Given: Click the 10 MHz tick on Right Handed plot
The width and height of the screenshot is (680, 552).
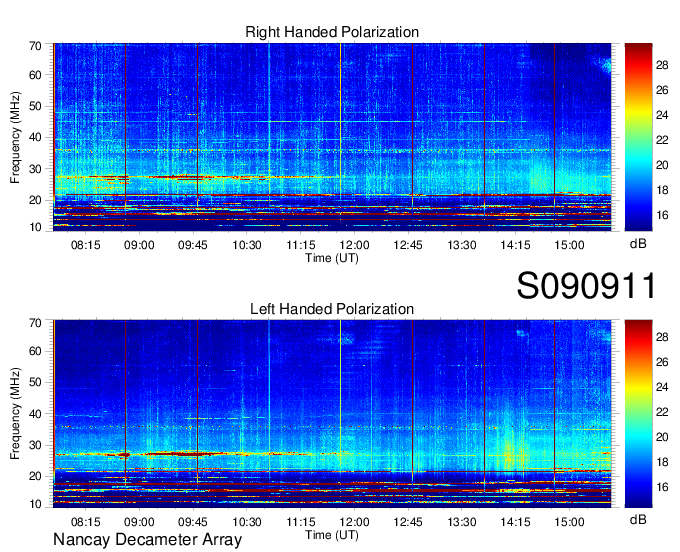Looking at the screenshot, I should (35, 227).
